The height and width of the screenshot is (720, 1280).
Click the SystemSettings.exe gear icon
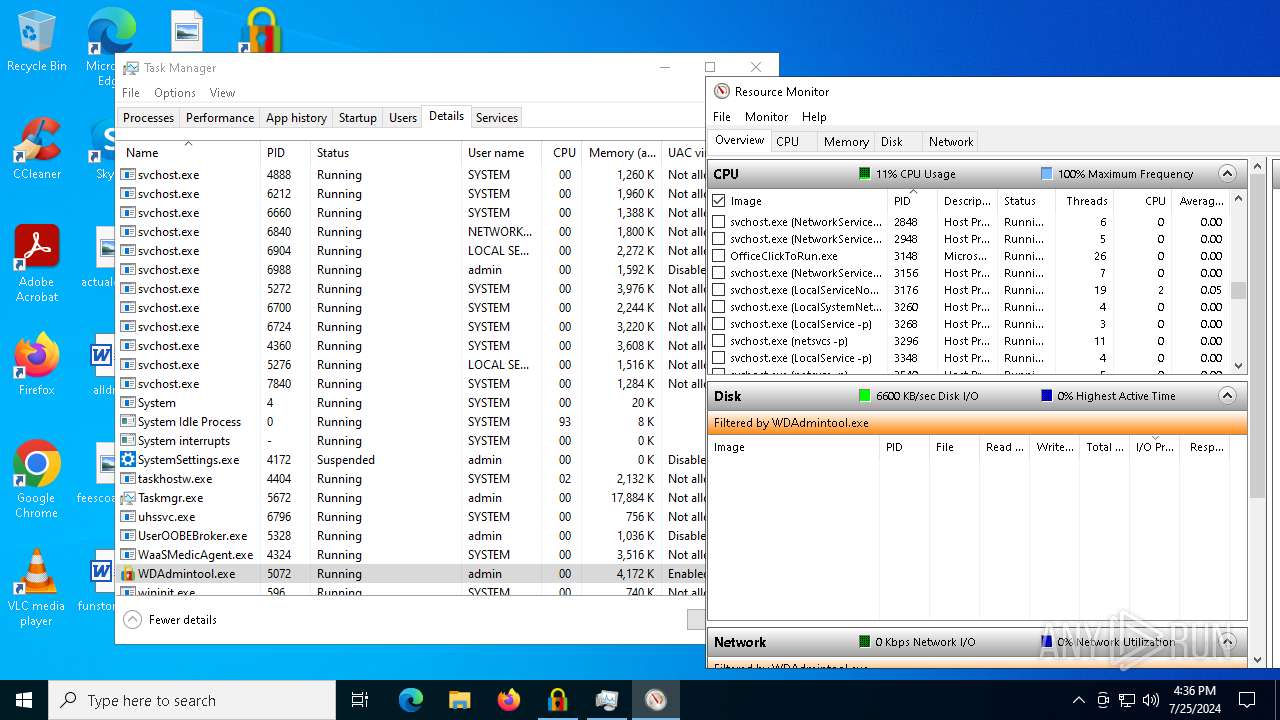click(x=128, y=460)
